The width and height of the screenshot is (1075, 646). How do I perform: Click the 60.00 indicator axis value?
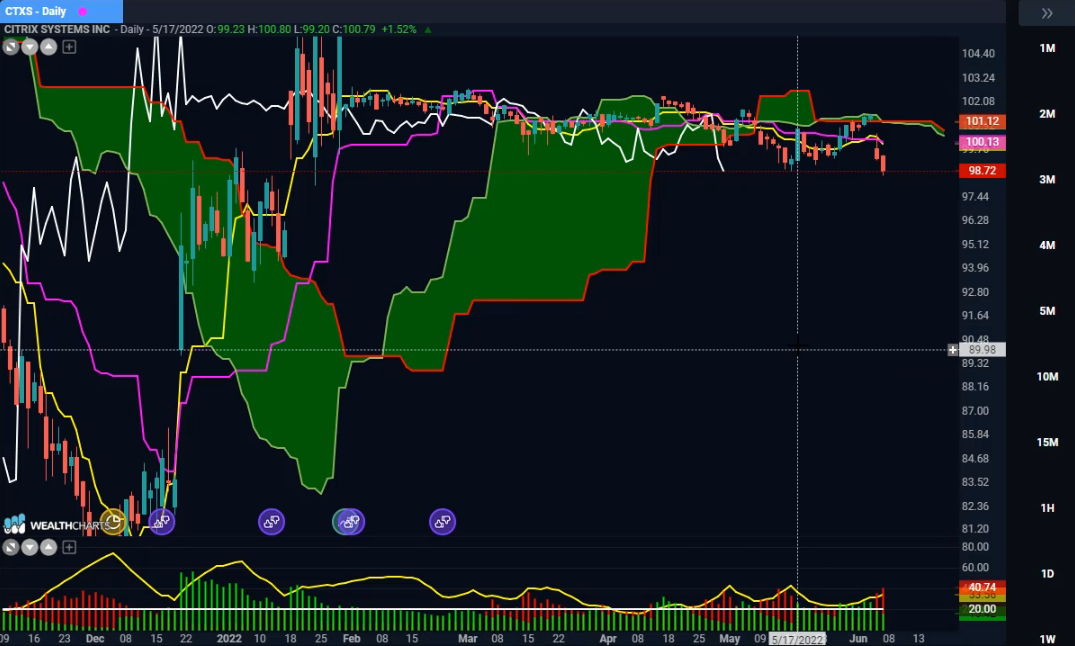tap(975, 567)
